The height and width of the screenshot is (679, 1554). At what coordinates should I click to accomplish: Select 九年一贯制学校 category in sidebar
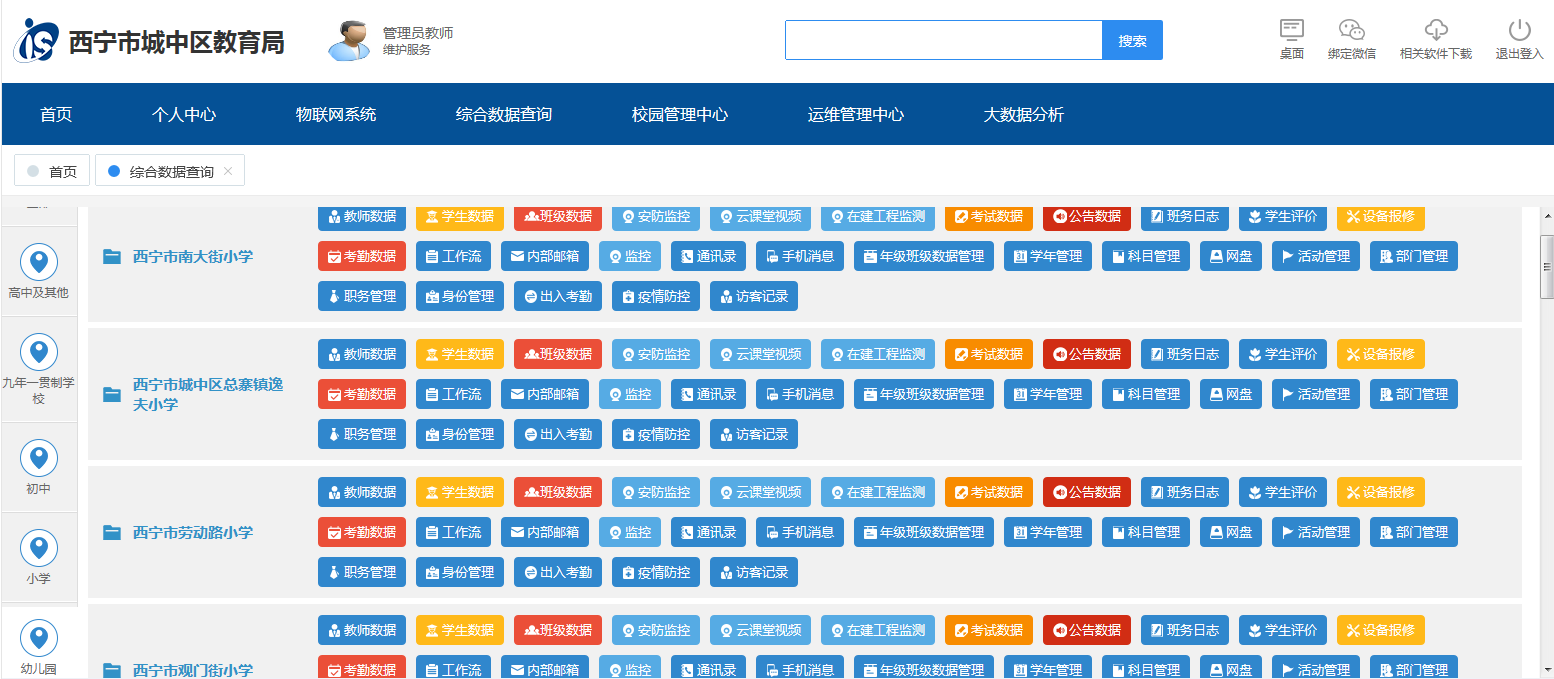[39, 369]
